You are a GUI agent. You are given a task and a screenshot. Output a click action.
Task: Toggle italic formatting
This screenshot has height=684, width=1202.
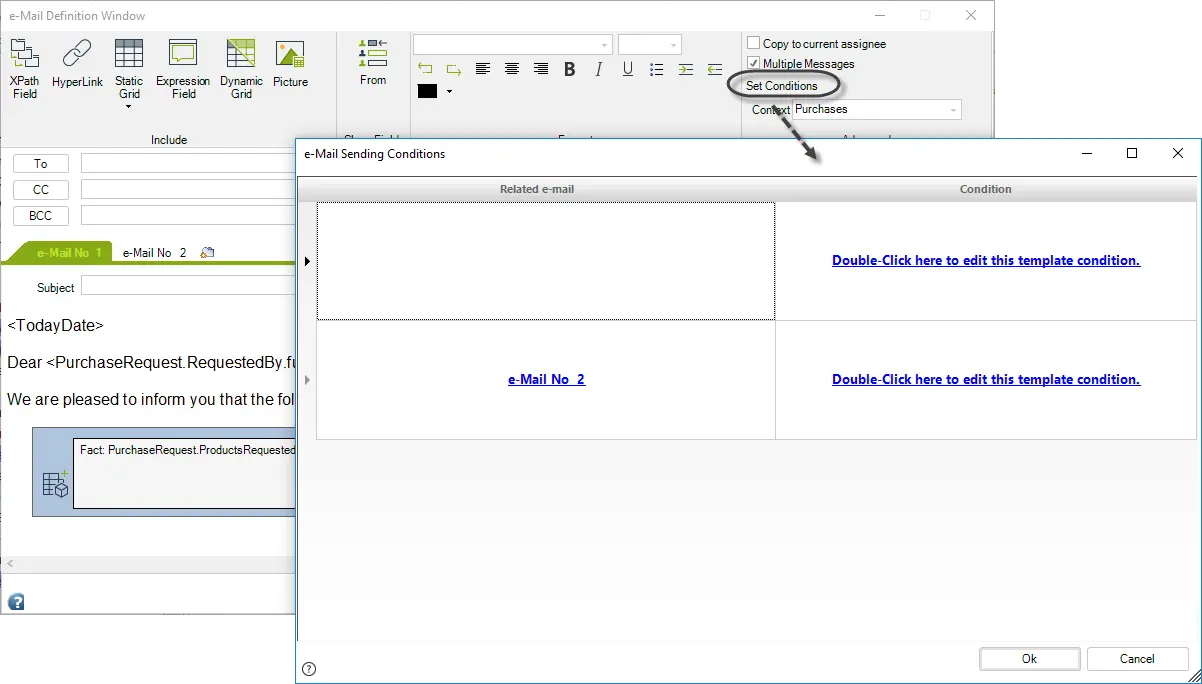tap(599, 69)
